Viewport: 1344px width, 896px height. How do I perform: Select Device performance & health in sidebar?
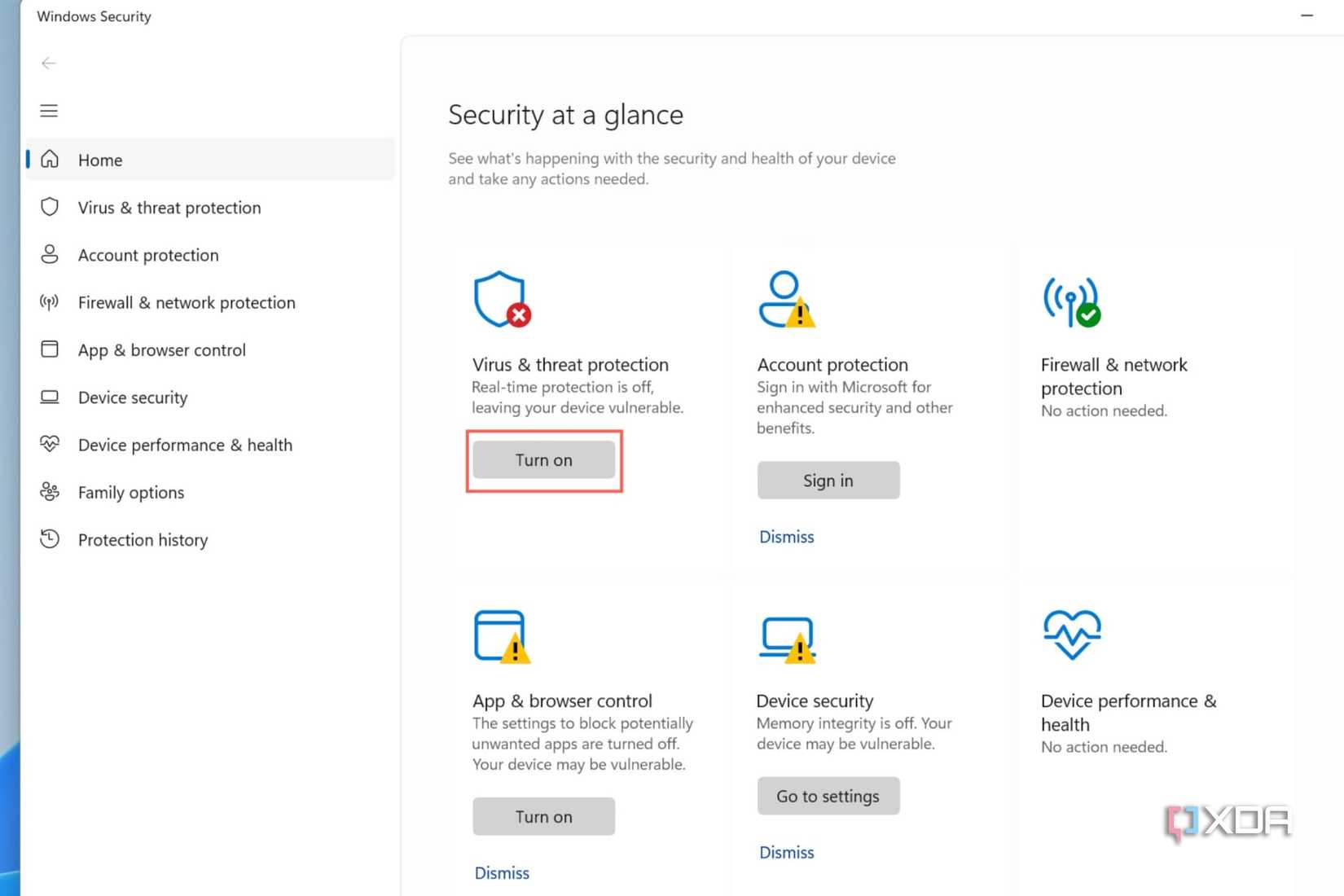[x=185, y=445]
